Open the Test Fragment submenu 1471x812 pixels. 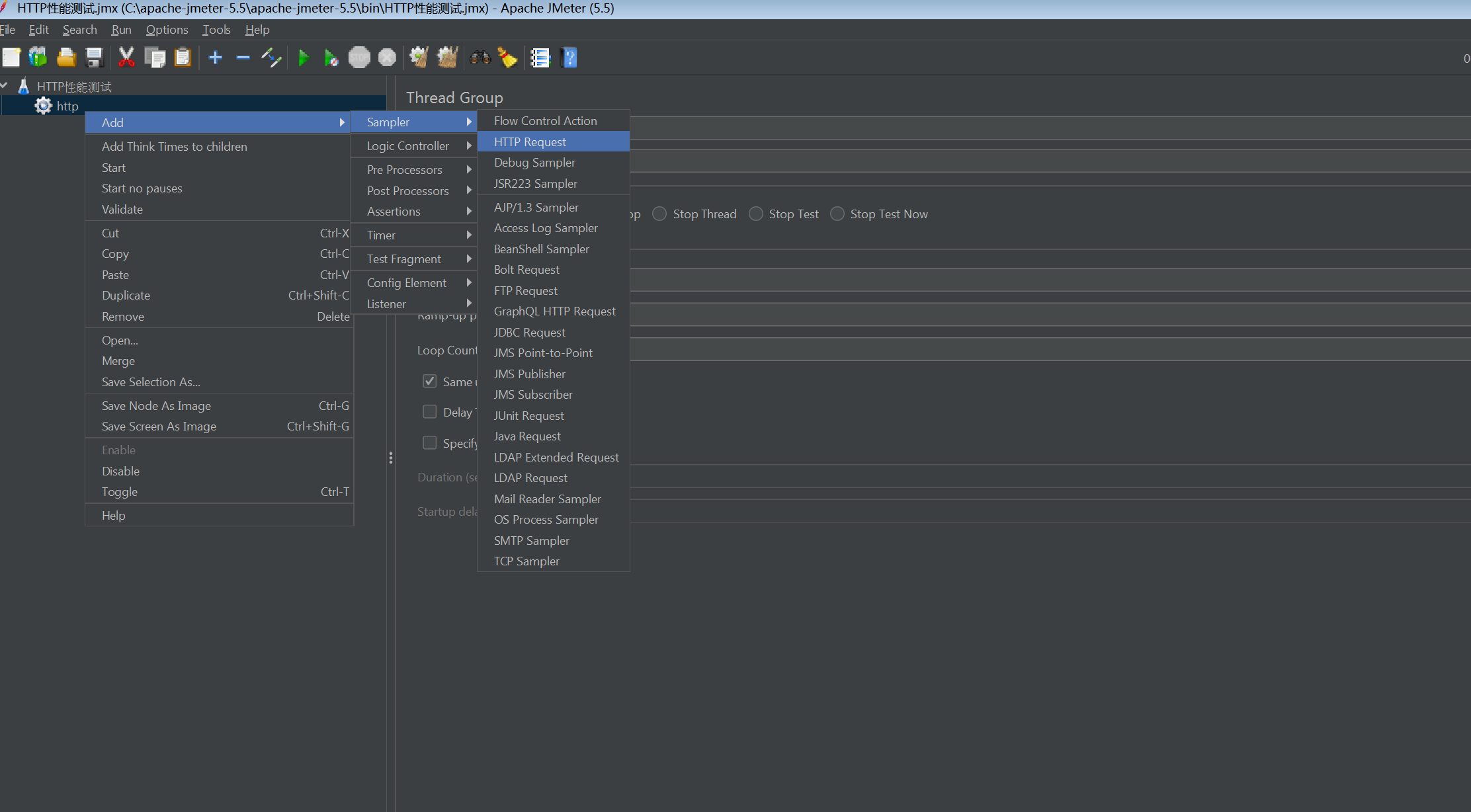(x=413, y=259)
